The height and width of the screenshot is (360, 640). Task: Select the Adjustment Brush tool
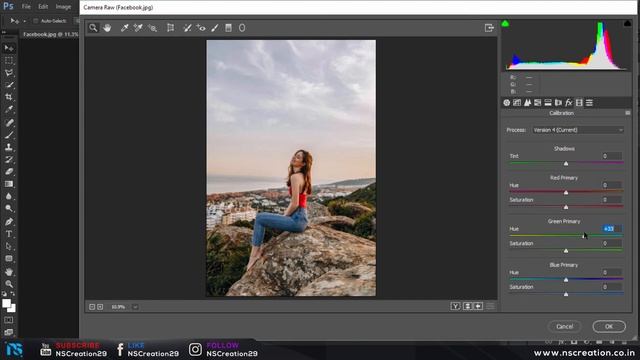point(215,28)
